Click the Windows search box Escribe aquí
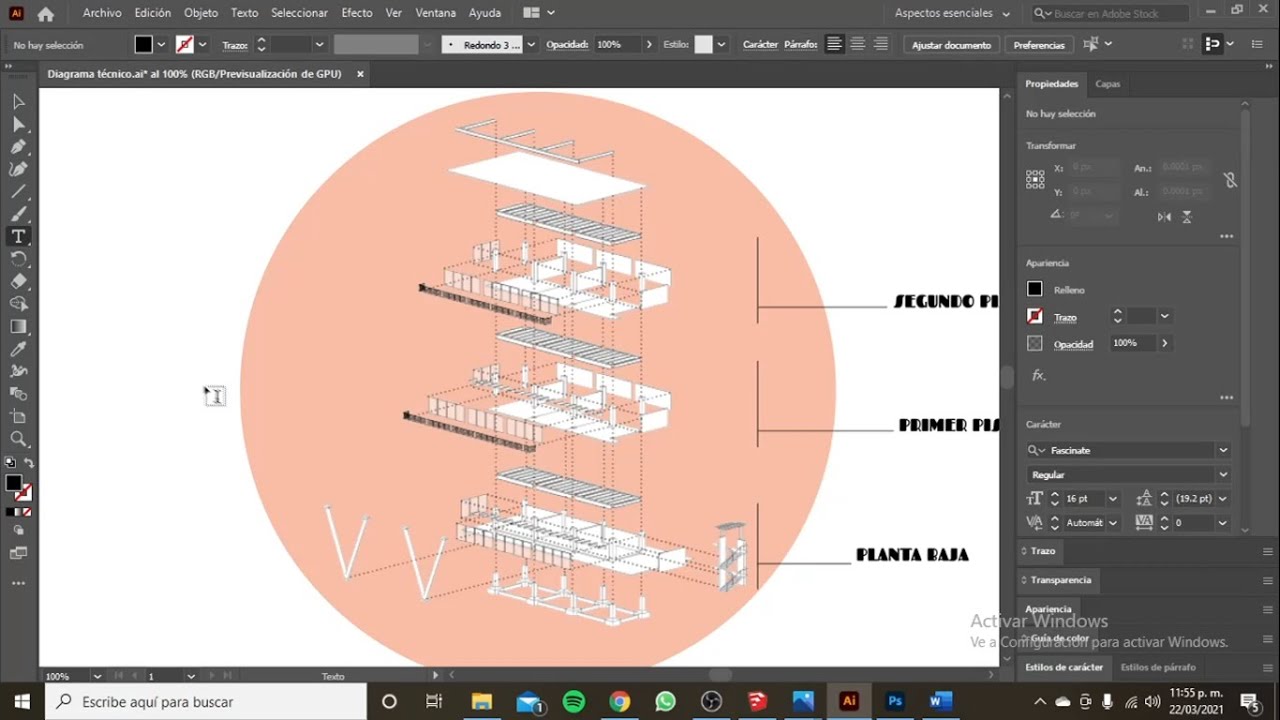The image size is (1280, 720). [207, 701]
